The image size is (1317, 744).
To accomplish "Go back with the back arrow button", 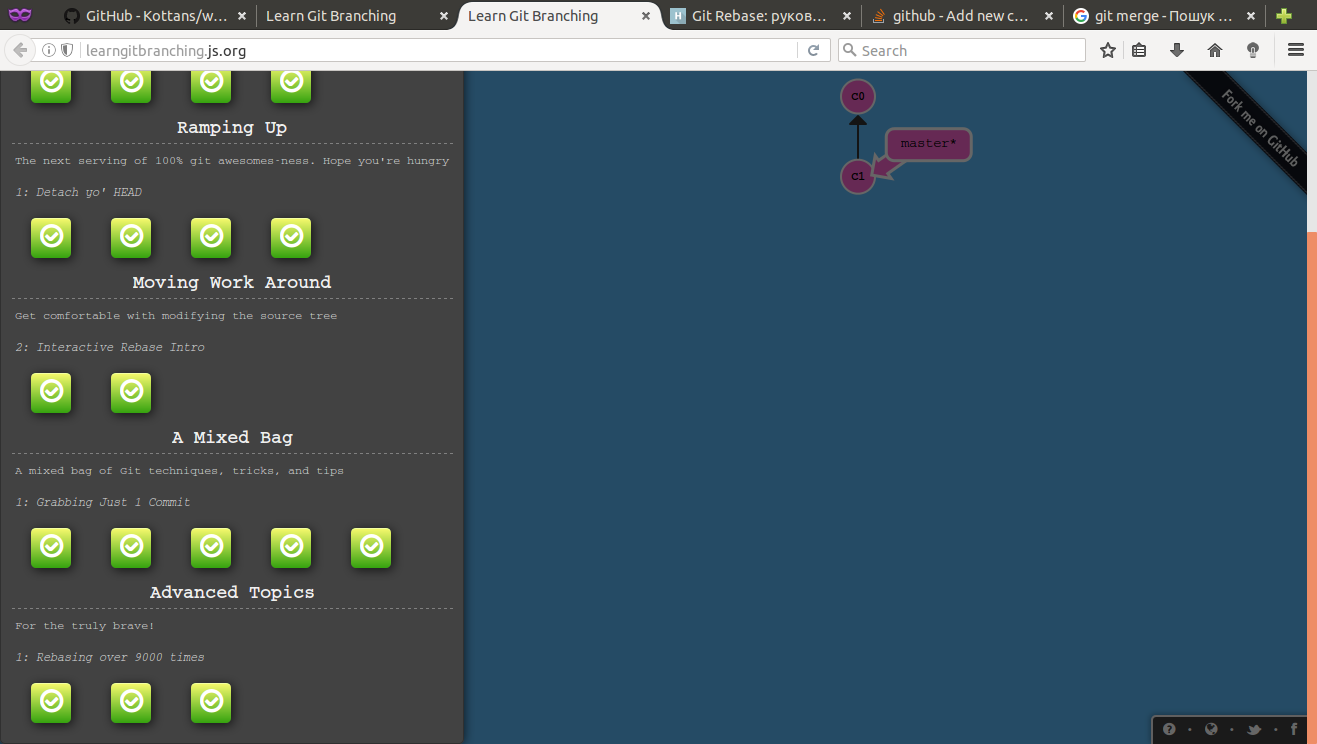I will pyautogui.click(x=19, y=50).
